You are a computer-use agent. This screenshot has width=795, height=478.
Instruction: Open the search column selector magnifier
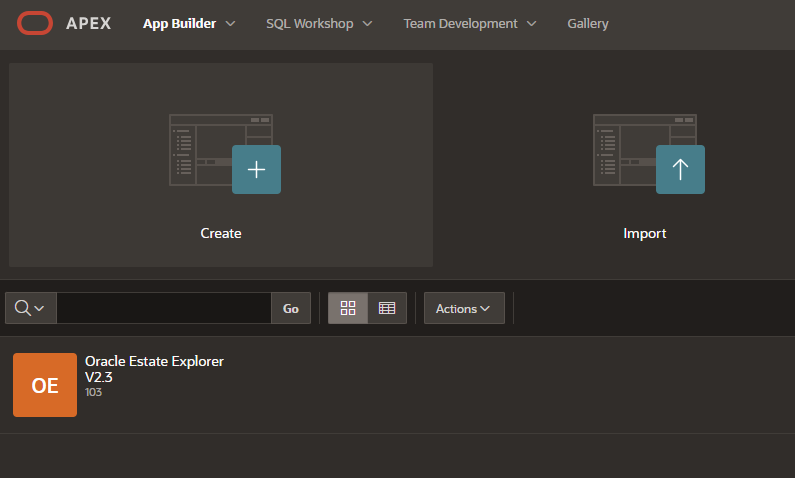click(x=30, y=308)
